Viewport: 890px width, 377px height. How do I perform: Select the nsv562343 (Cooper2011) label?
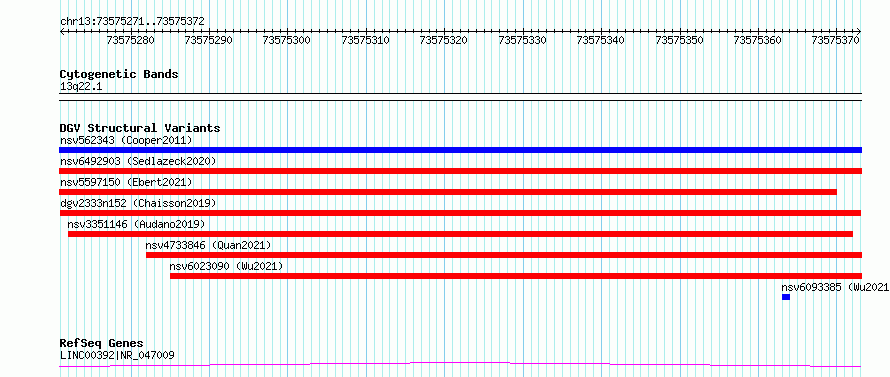tap(126, 140)
